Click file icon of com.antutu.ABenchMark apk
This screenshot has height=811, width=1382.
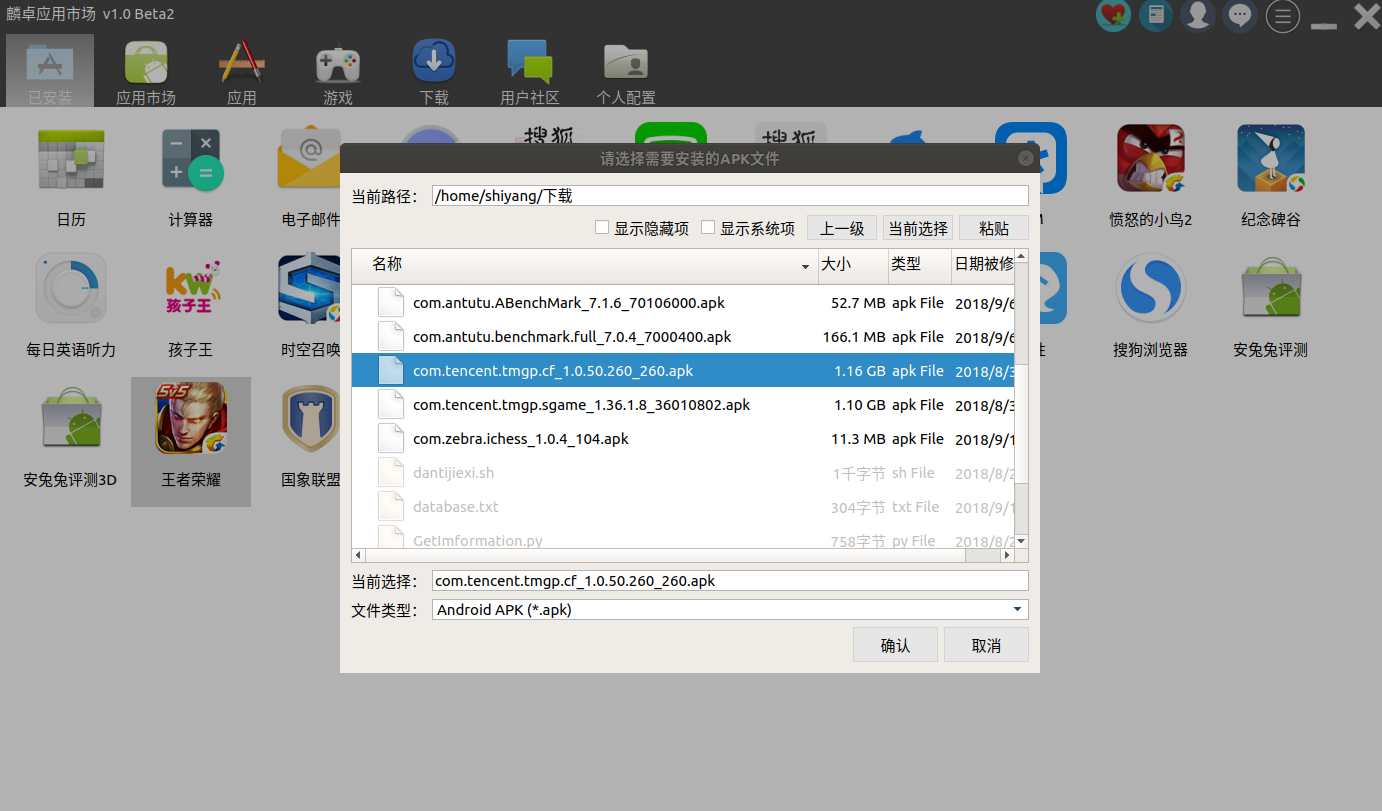pos(390,303)
